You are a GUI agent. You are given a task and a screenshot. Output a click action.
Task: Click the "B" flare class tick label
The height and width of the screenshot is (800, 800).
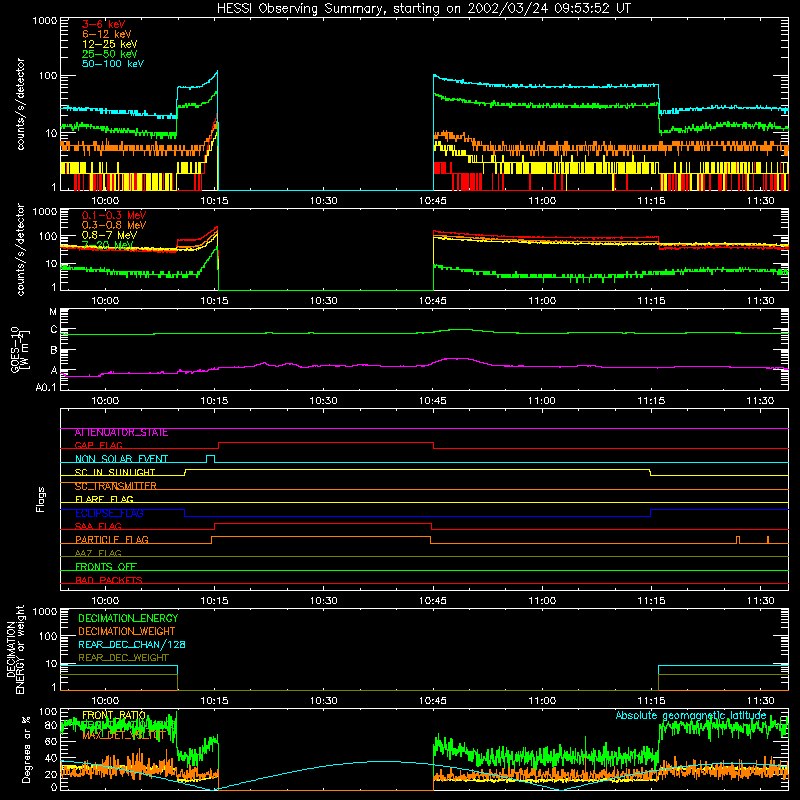tap(54, 351)
